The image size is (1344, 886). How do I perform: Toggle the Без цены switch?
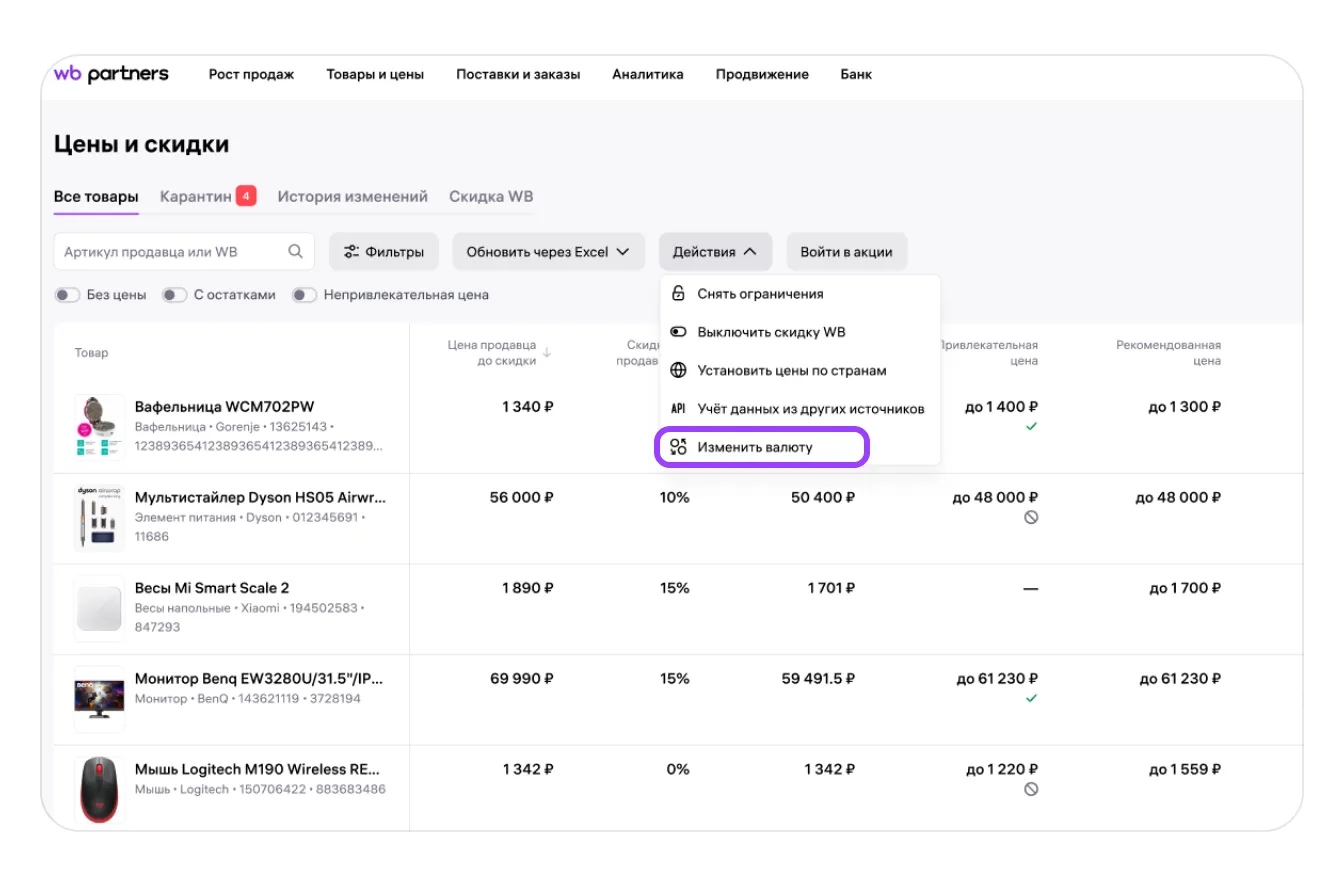pos(67,295)
